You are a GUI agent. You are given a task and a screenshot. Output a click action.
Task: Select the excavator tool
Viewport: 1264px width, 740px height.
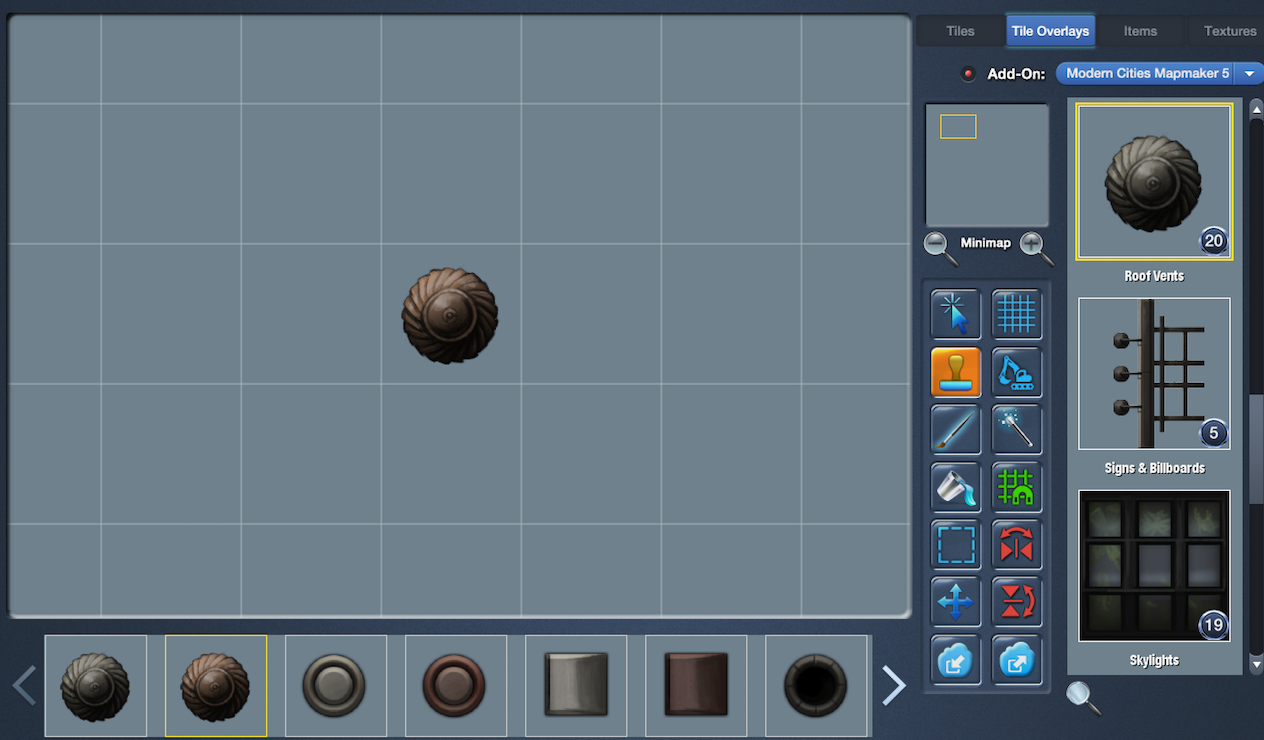1016,372
